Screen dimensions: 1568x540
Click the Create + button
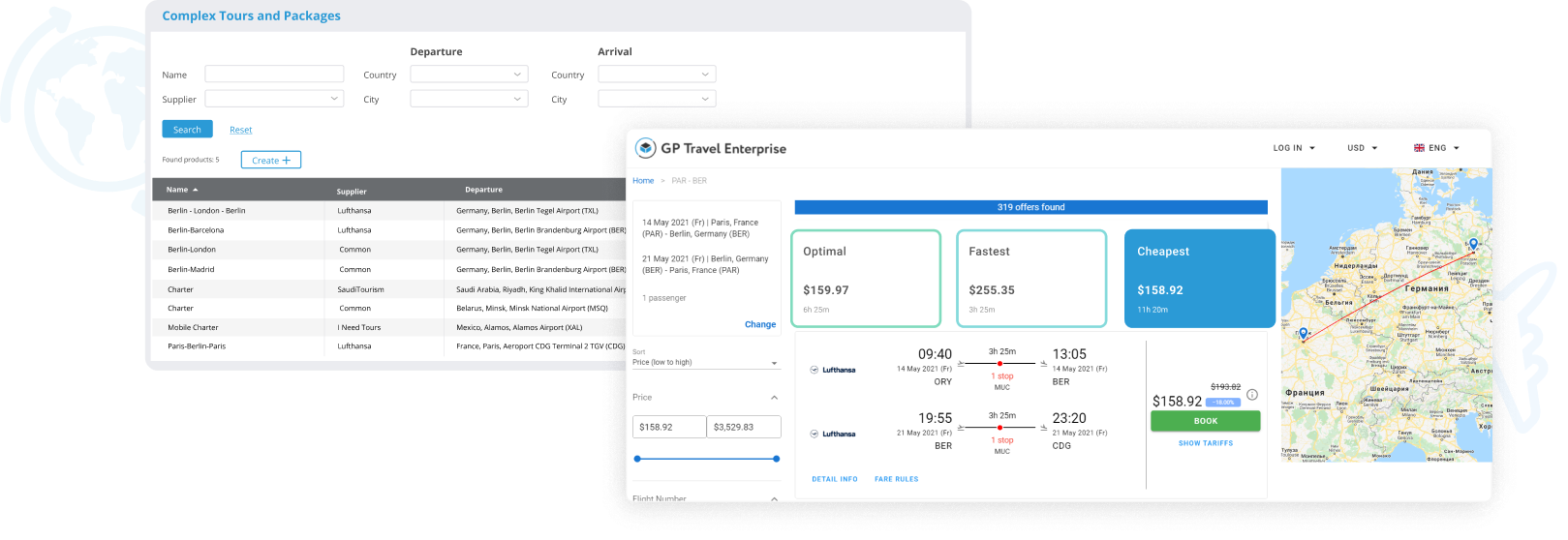(271, 161)
